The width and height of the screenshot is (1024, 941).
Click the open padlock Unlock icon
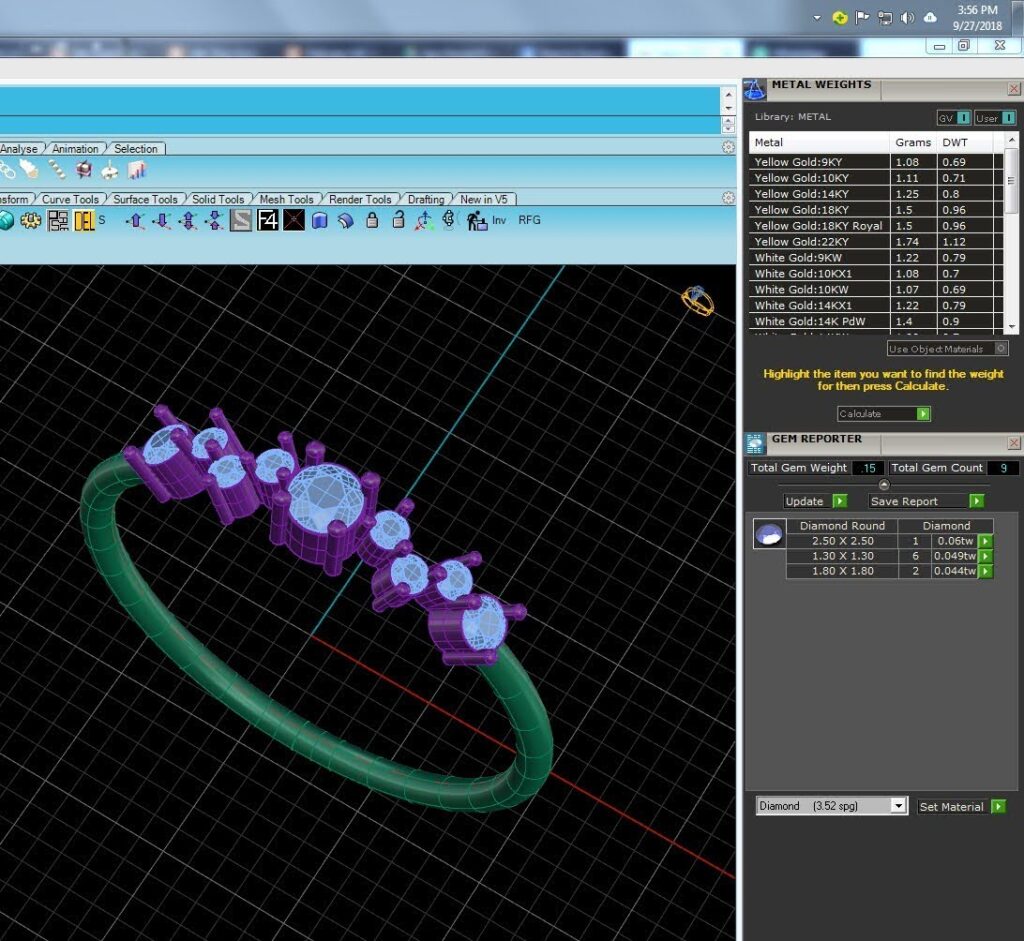tap(398, 220)
